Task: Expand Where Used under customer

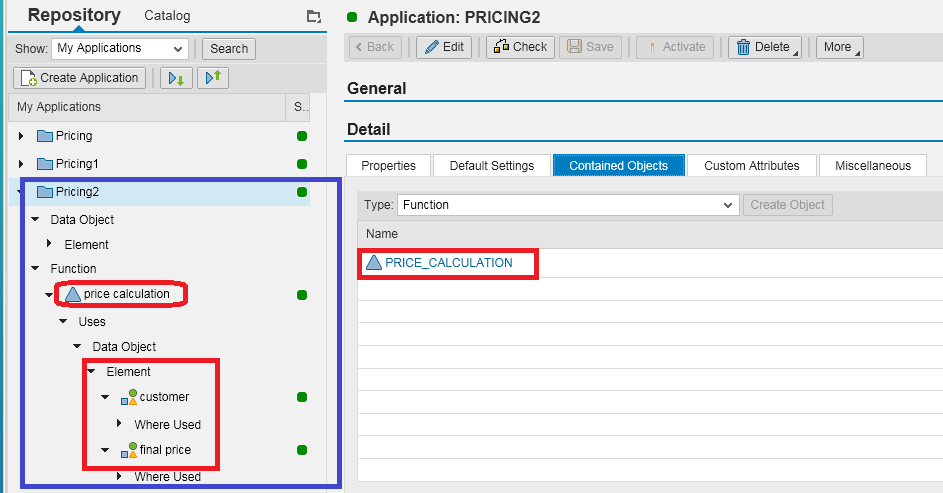Action: click(119, 423)
